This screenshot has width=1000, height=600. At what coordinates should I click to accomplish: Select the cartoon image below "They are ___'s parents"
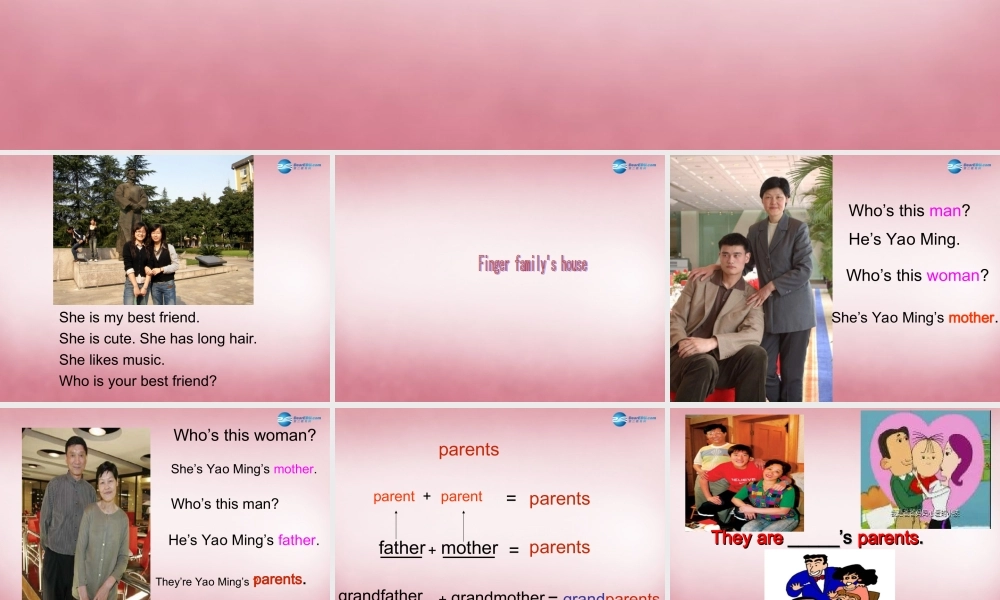(x=829, y=575)
